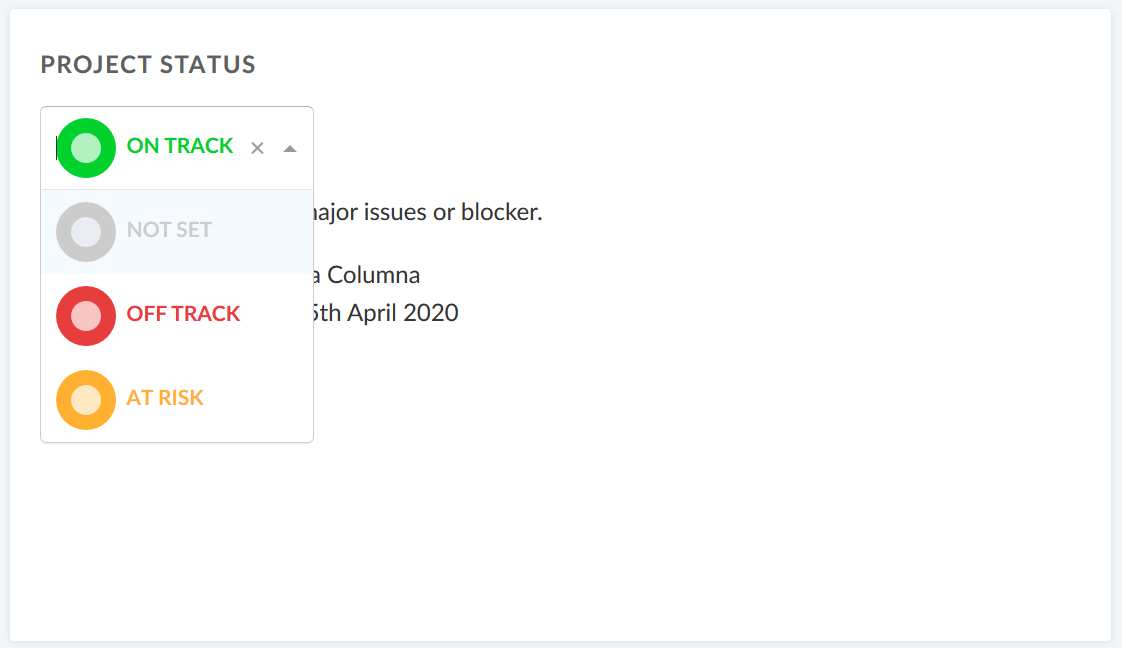Click the gray page background below the card
Screen dimensions: 1122x648
coord(560,644)
